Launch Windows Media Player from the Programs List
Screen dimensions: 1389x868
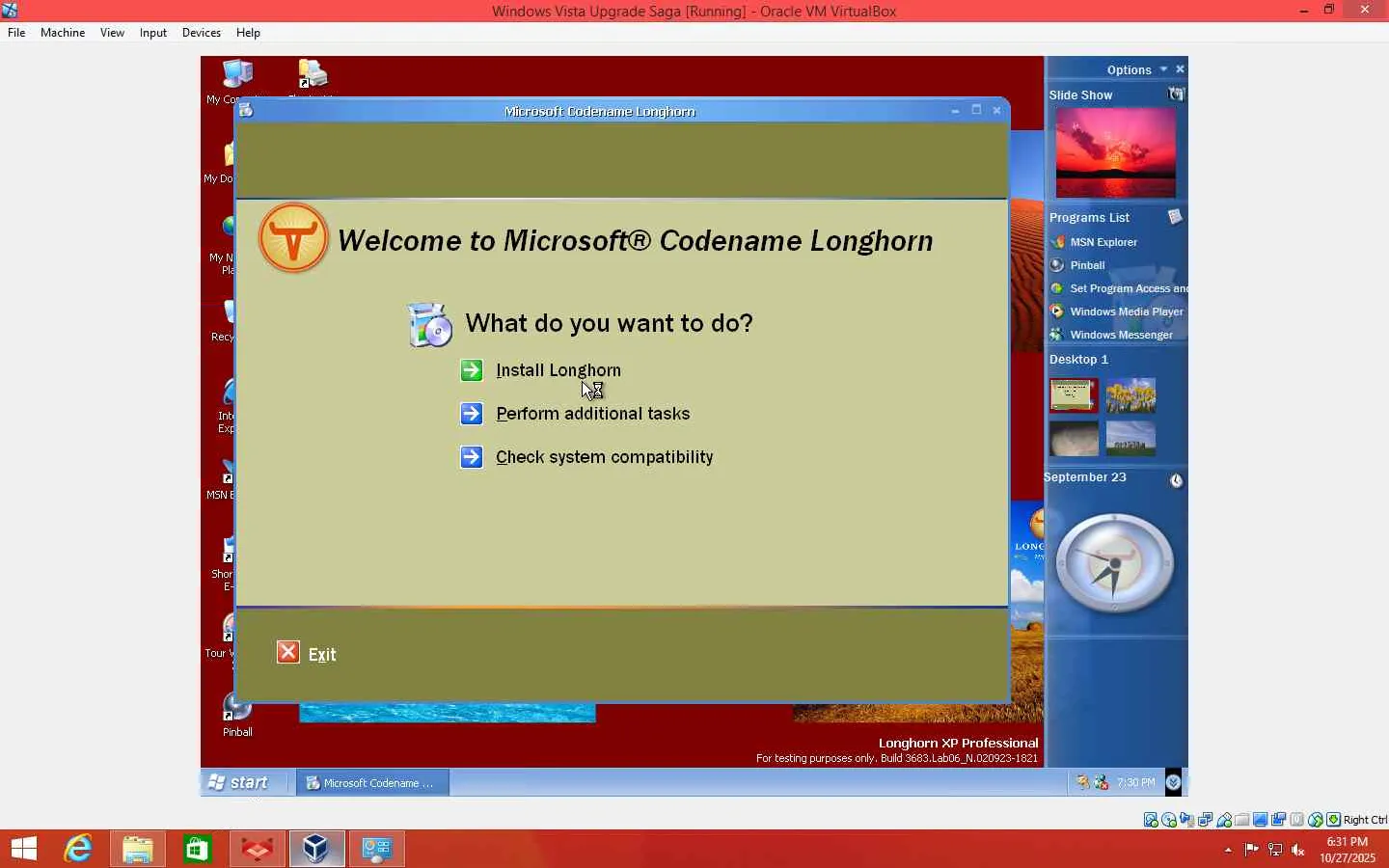(x=1127, y=312)
